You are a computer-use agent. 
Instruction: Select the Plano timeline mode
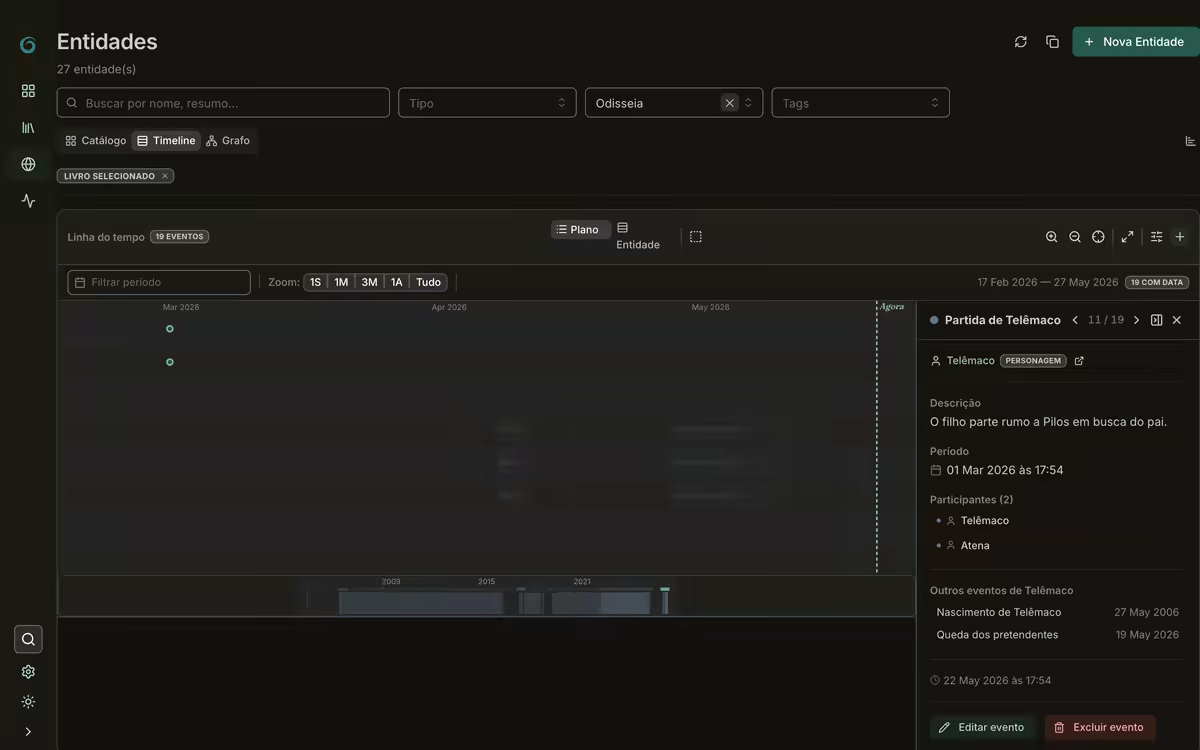[x=580, y=230]
